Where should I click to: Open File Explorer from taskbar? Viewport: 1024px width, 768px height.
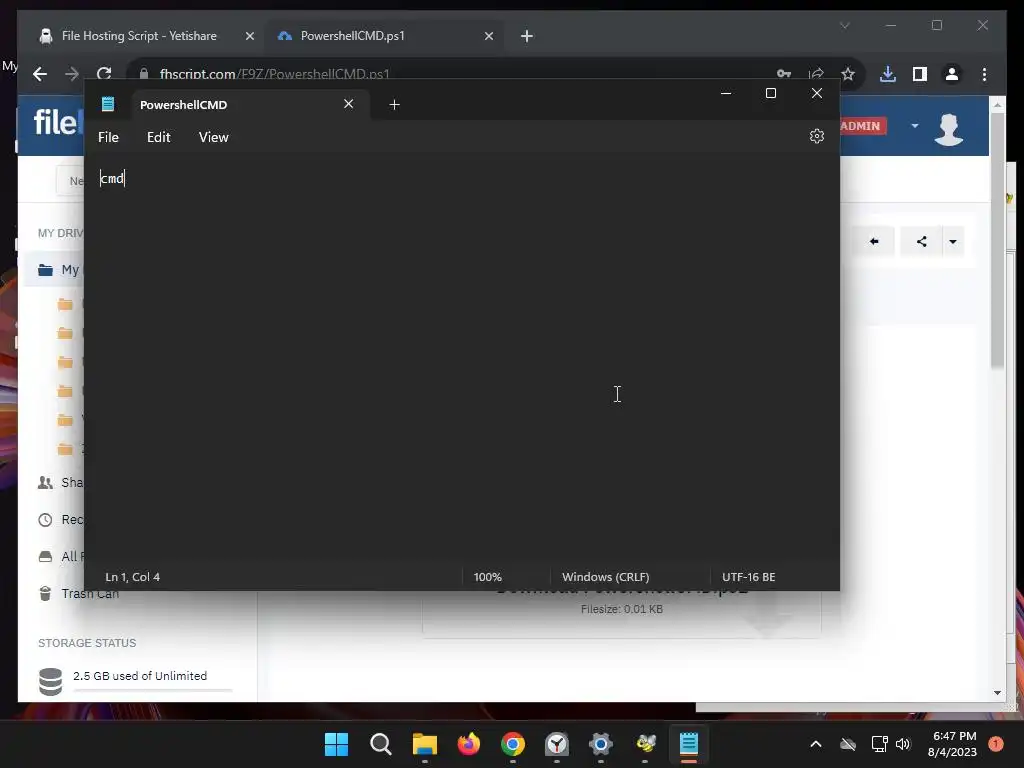click(424, 744)
